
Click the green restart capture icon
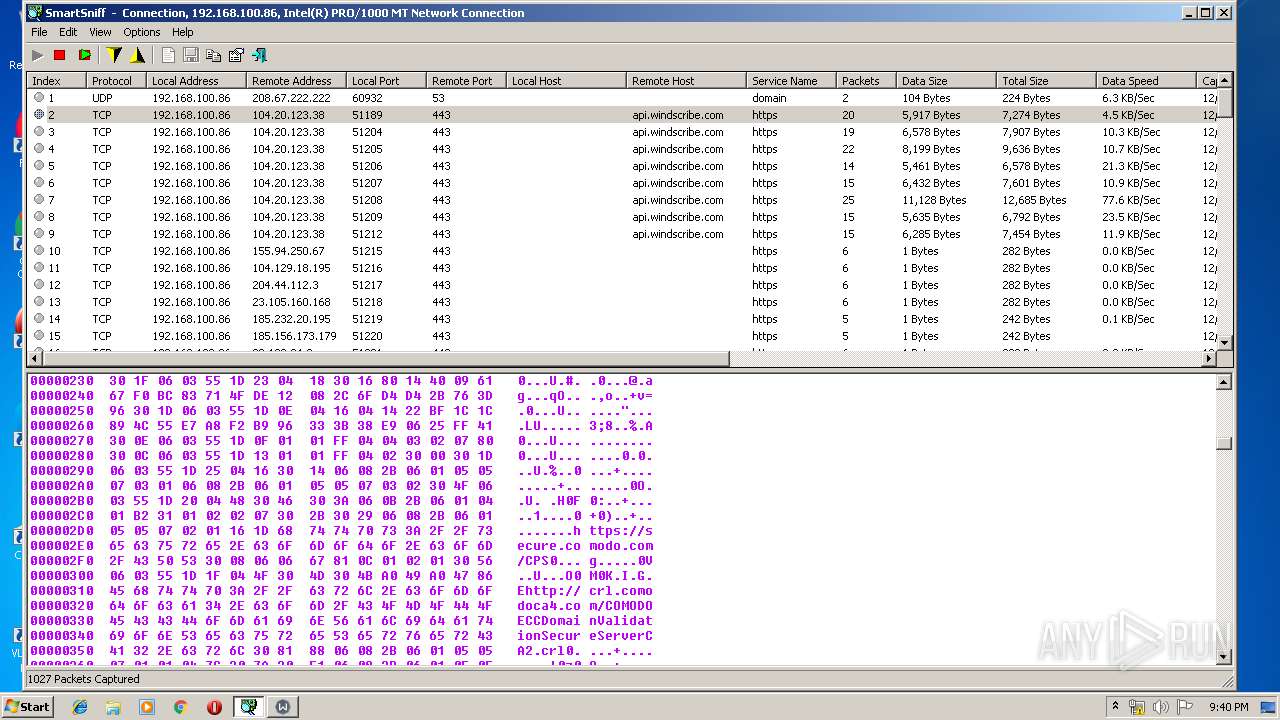85,55
